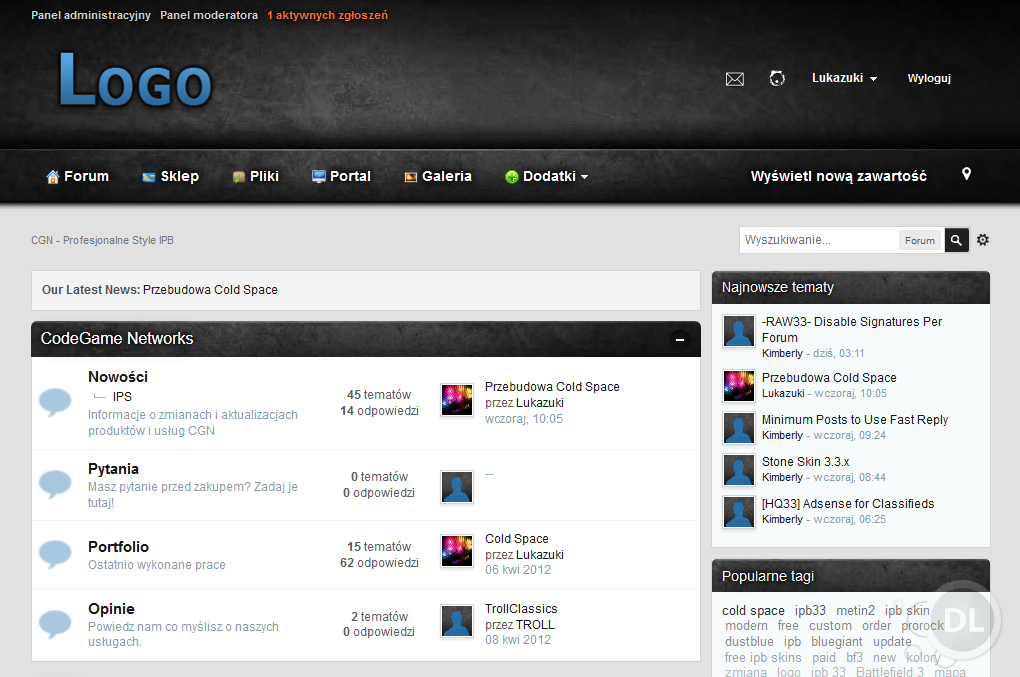1020x677 pixels.
Task: Open avatar thumbnail of Cold Space last post
Action: [x=457, y=551]
